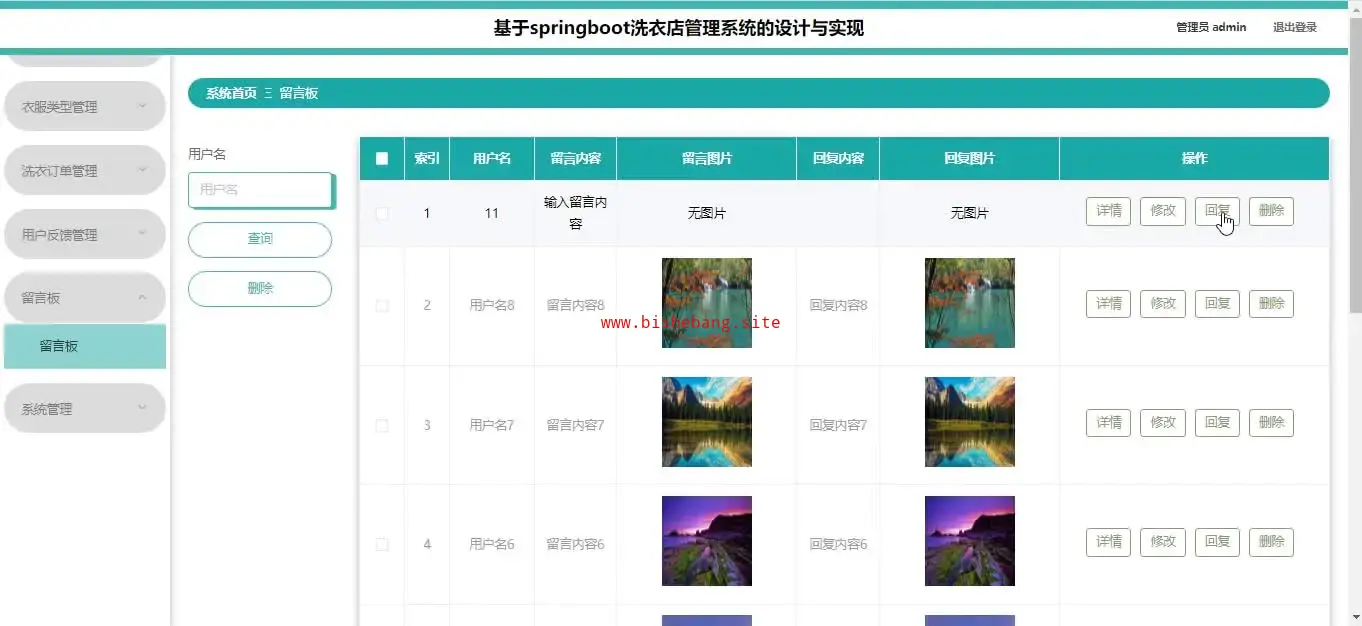Image resolution: width=1362 pixels, height=626 pixels.
Task: Click 删除 for 用户名7 row
Action: point(1271,423)
